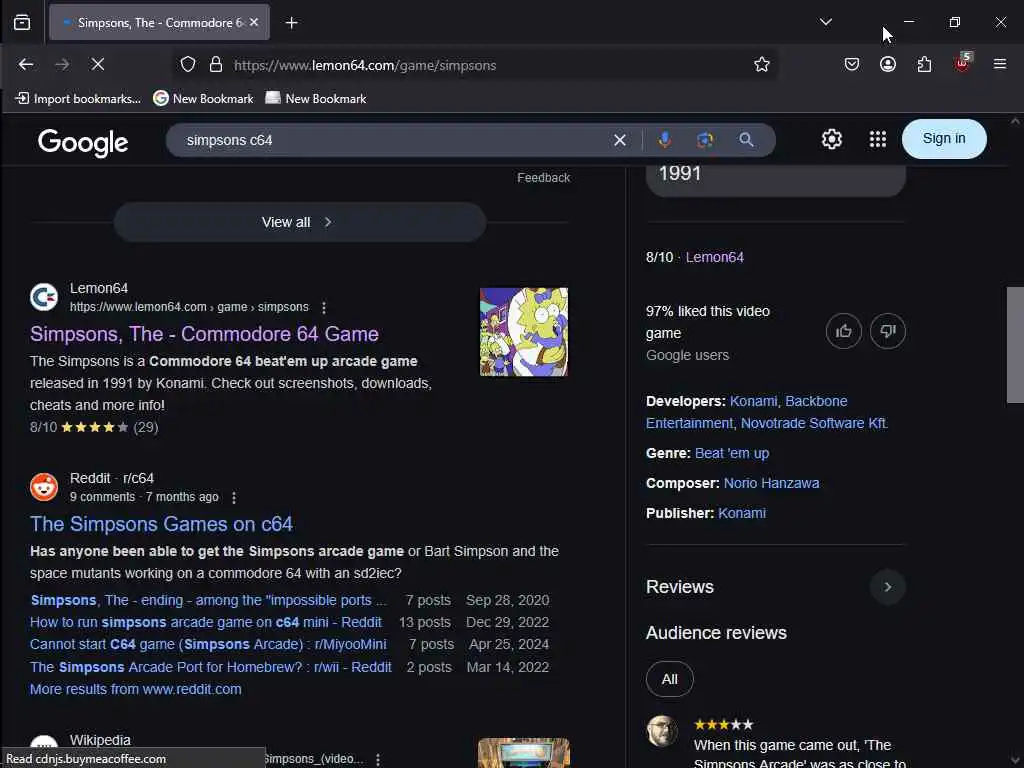This screenshot has height=768, width=1024.
Task: Open Firefox account icon
Action: [888, 64]
